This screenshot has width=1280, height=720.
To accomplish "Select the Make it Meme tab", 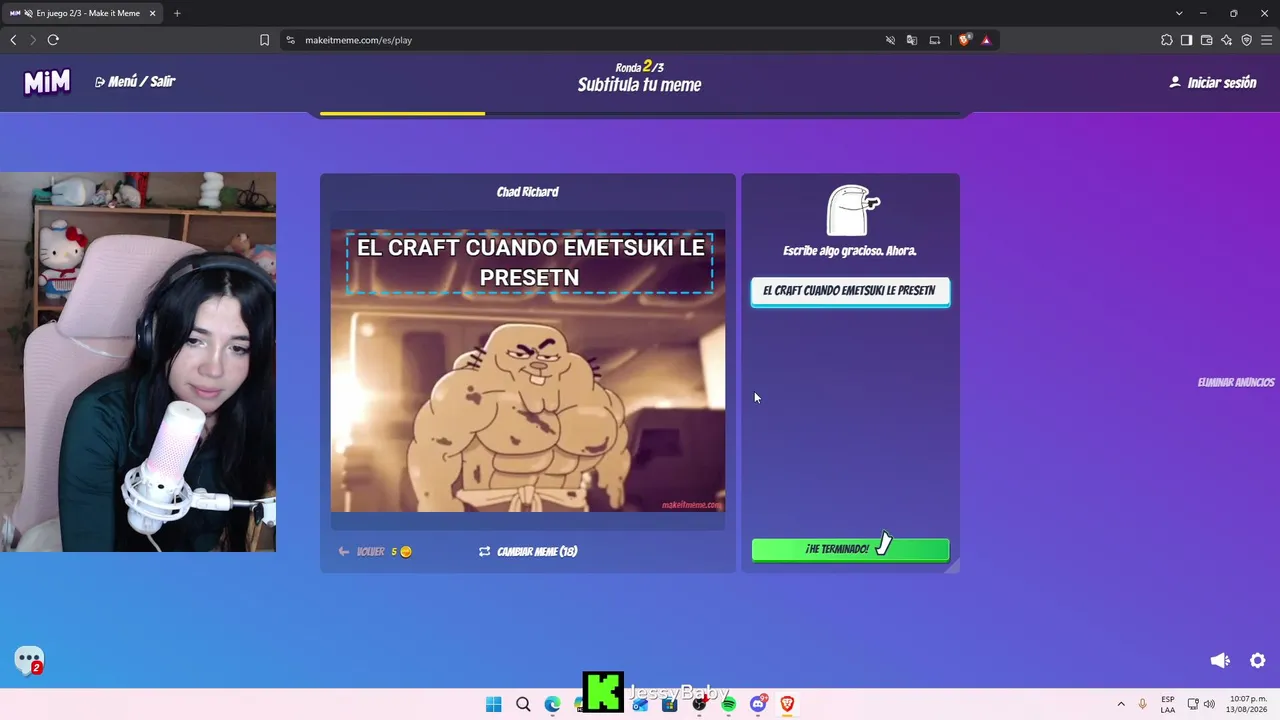I will (83, 13).
